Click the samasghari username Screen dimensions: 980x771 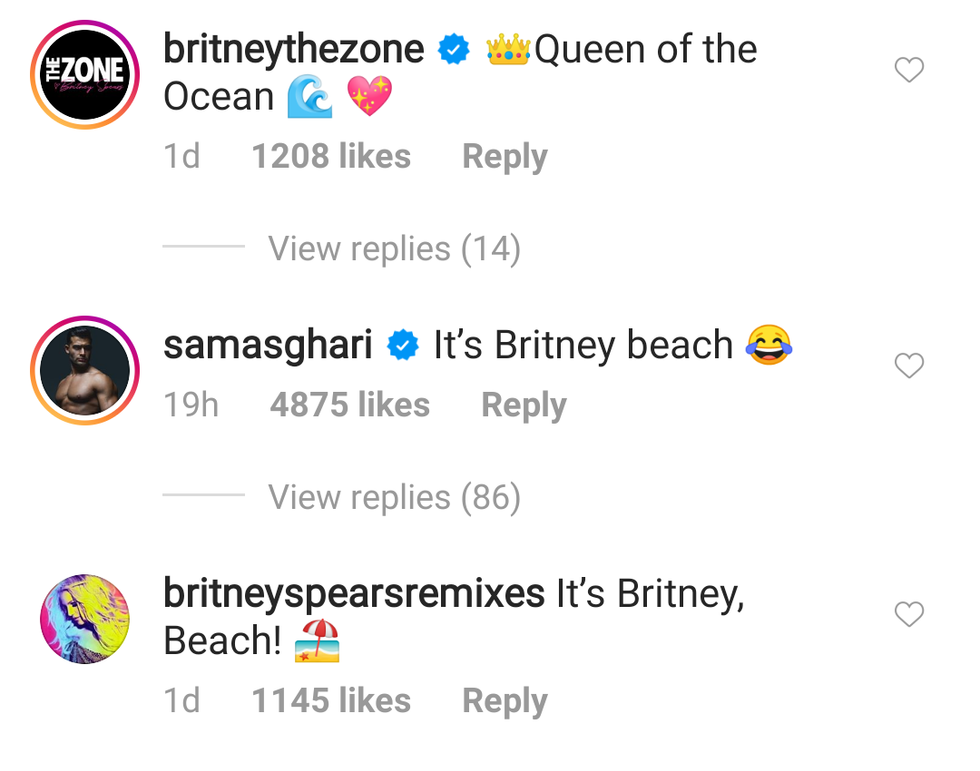267,345
